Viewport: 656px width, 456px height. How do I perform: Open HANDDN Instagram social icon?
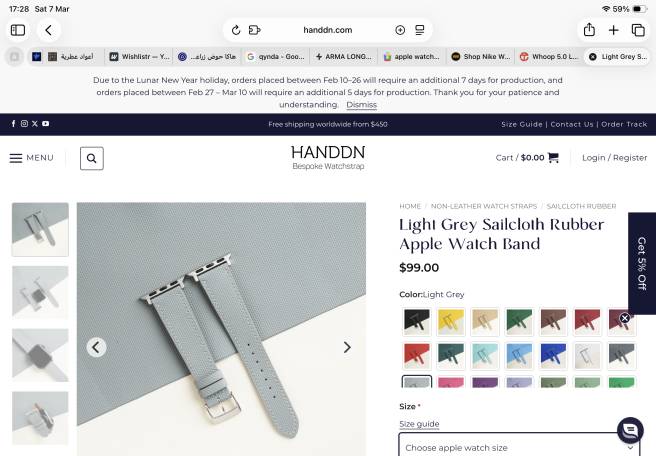pyautogui.click(x=24, y=123)
